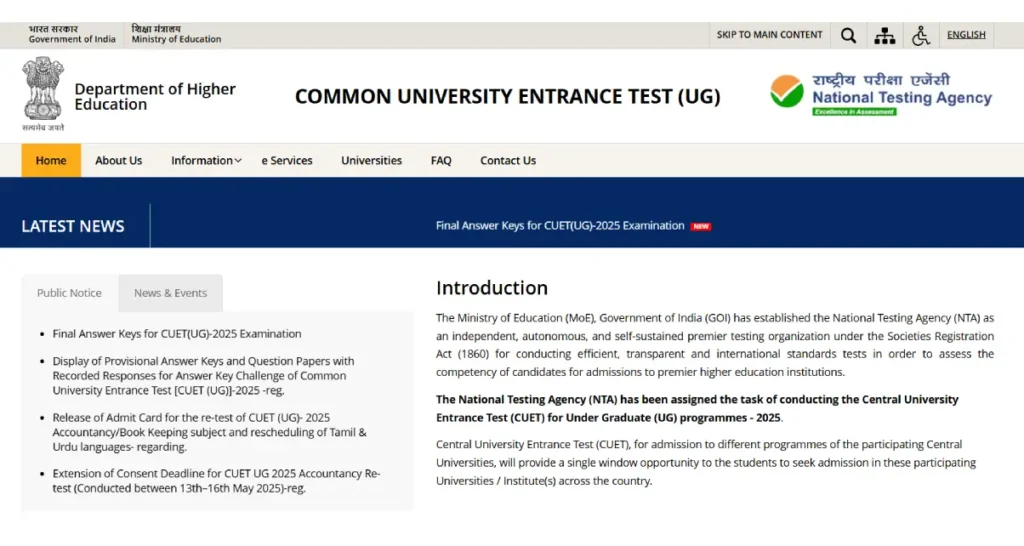Open the ENGLISH language selector
Screen dimensions: 1024x546
(966, 35)
